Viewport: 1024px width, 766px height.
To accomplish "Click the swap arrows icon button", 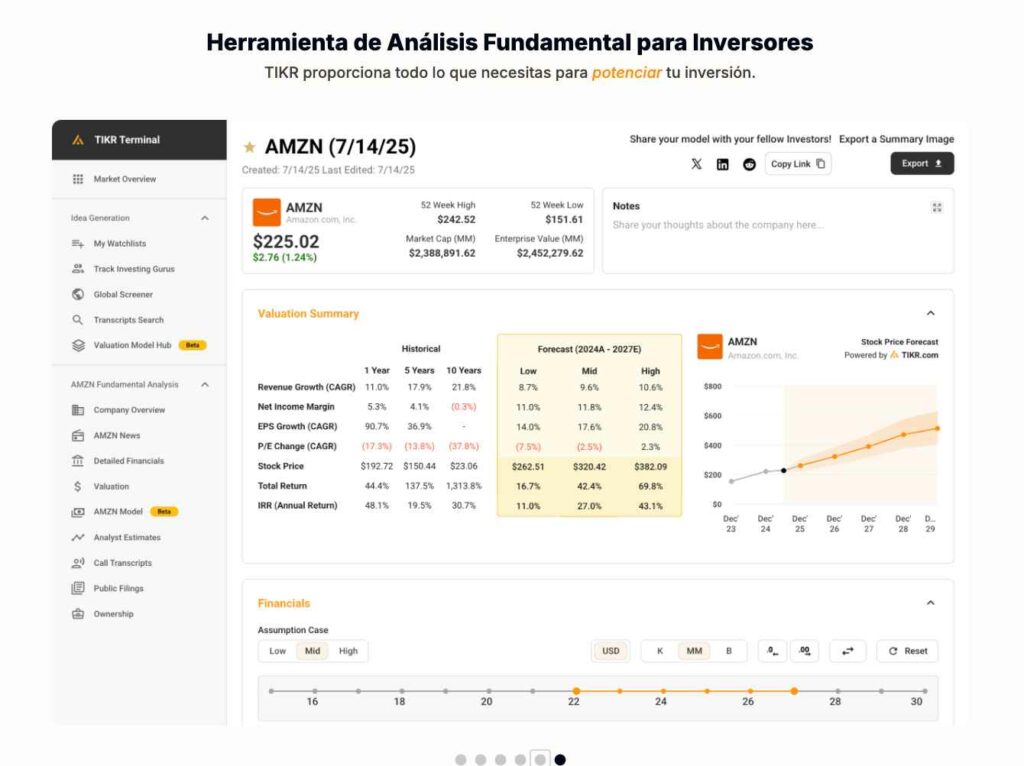I will [x=848, y=651].
